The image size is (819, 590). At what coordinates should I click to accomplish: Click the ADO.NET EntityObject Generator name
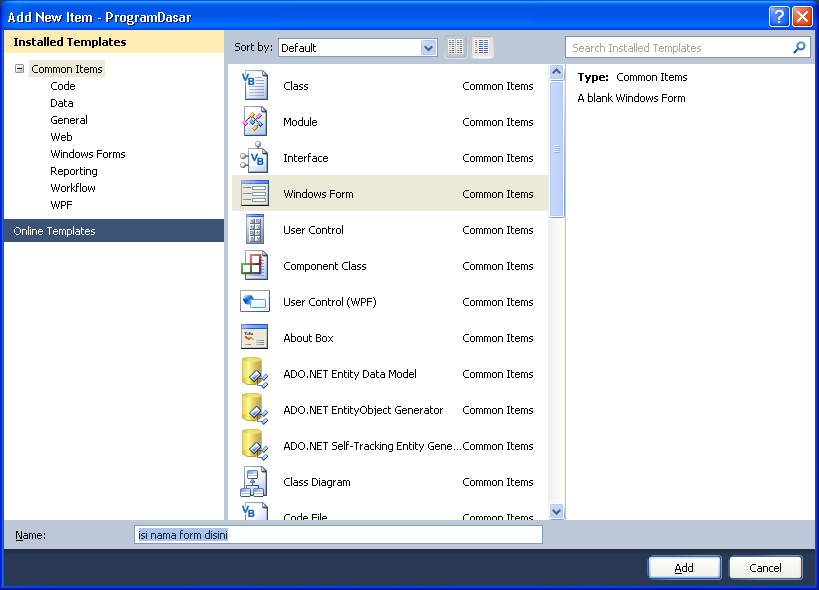(363, 410)
